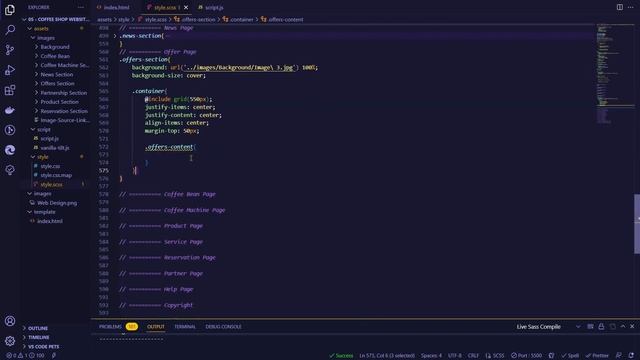This screenshot has height=360, width=640.
Task: Expand the Offers Section folder
Action: [57, 83]
